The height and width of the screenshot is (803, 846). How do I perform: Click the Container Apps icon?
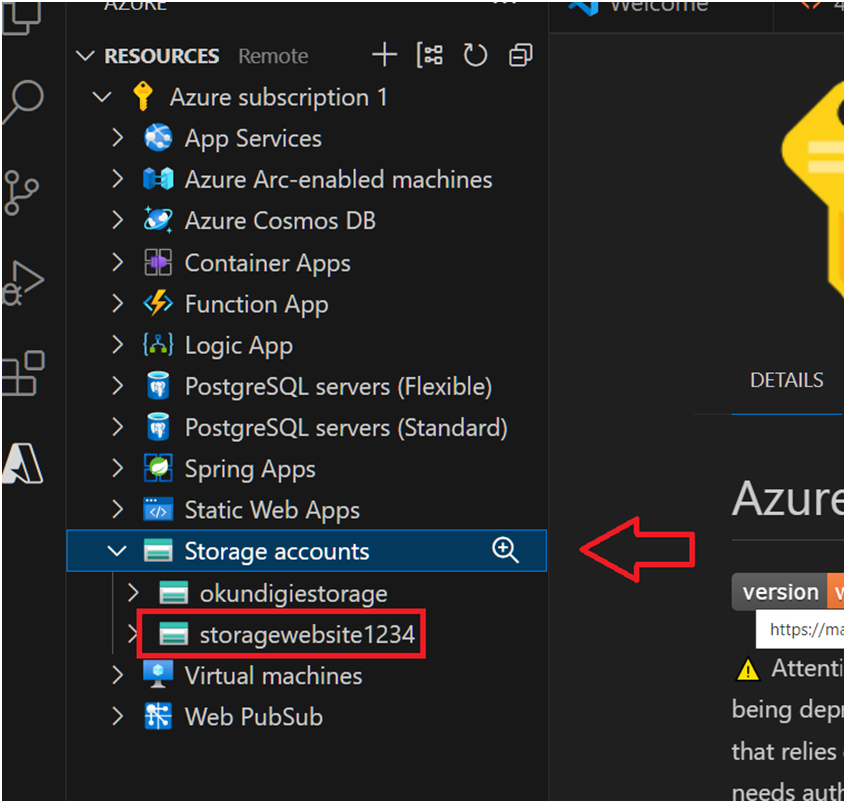158,262
